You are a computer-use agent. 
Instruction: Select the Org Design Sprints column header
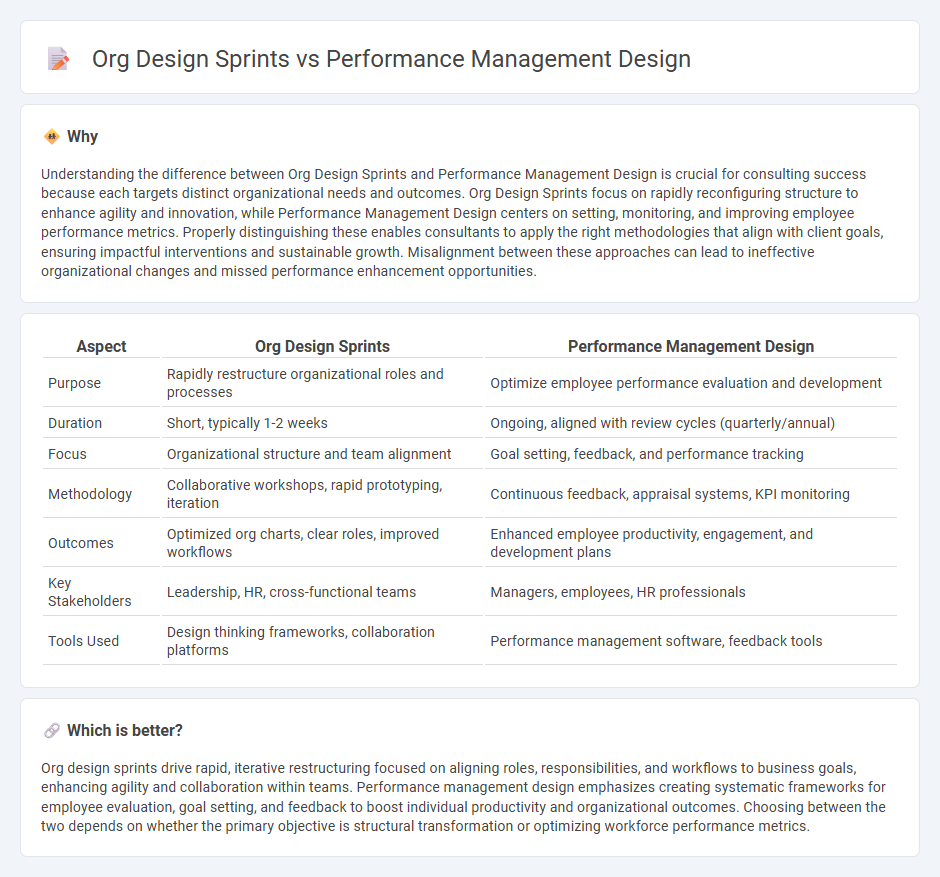click(x=322, y=346)
